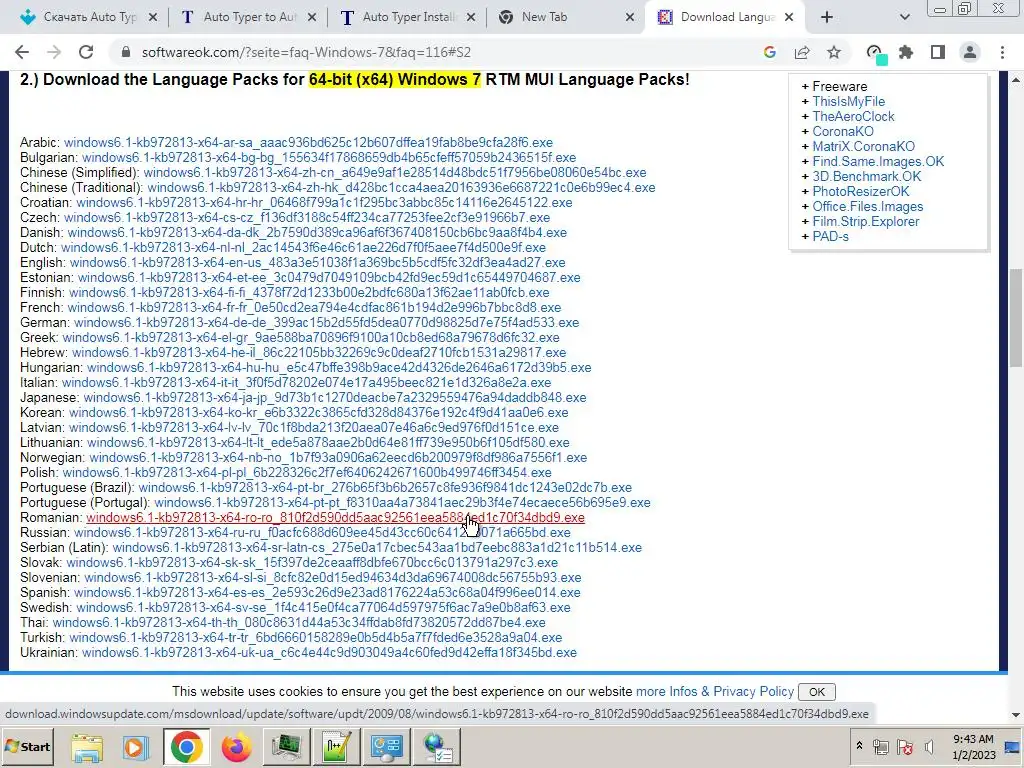Image resolution: width=1024 pixels, height=768 pixels.
Task: Share this page via share icon
Action: click(802, 52)
